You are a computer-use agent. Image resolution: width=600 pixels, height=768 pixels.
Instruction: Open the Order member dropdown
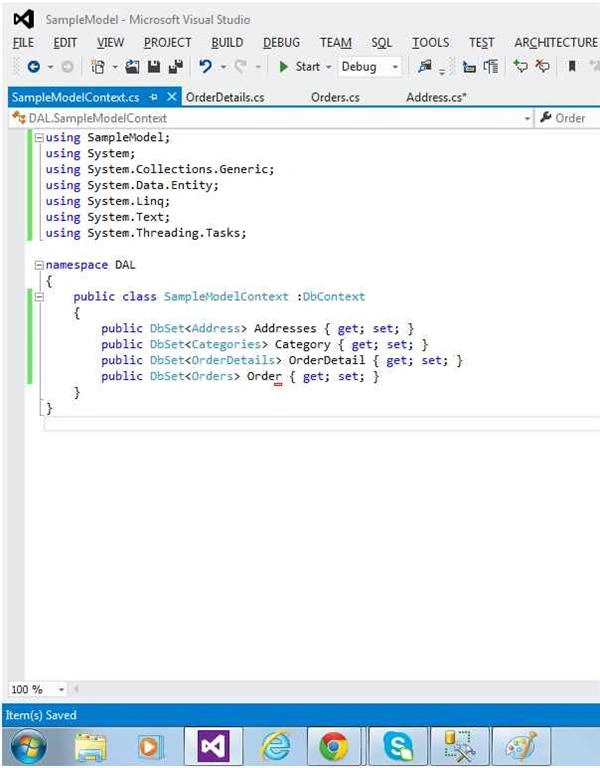[x=568, y=118]
